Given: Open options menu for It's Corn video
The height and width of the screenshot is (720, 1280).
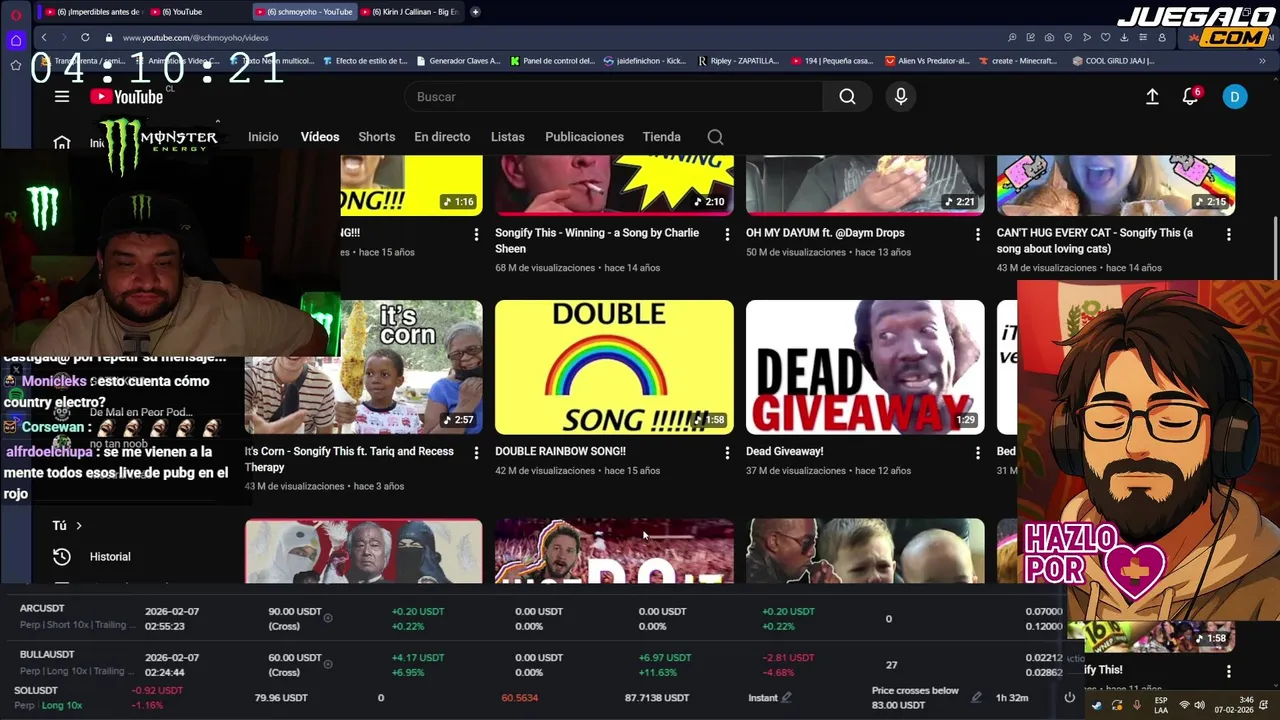Looking at the screenshot, I should point(476,453).
